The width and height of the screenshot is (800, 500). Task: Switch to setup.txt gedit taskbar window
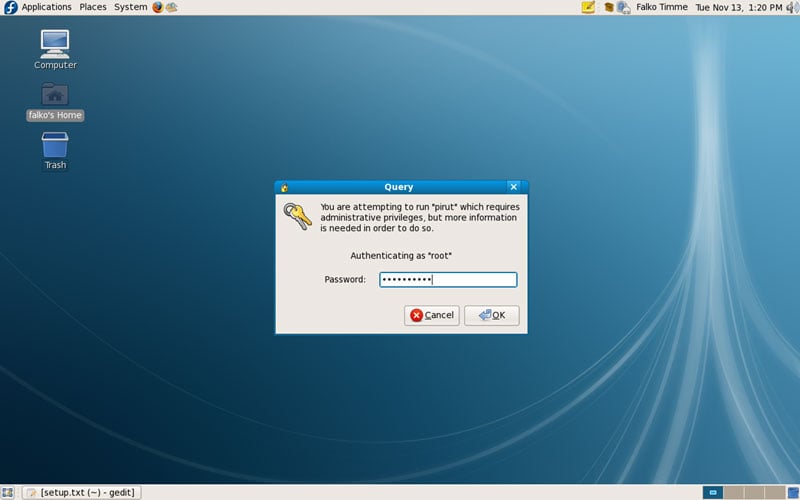tap(82, 492)
